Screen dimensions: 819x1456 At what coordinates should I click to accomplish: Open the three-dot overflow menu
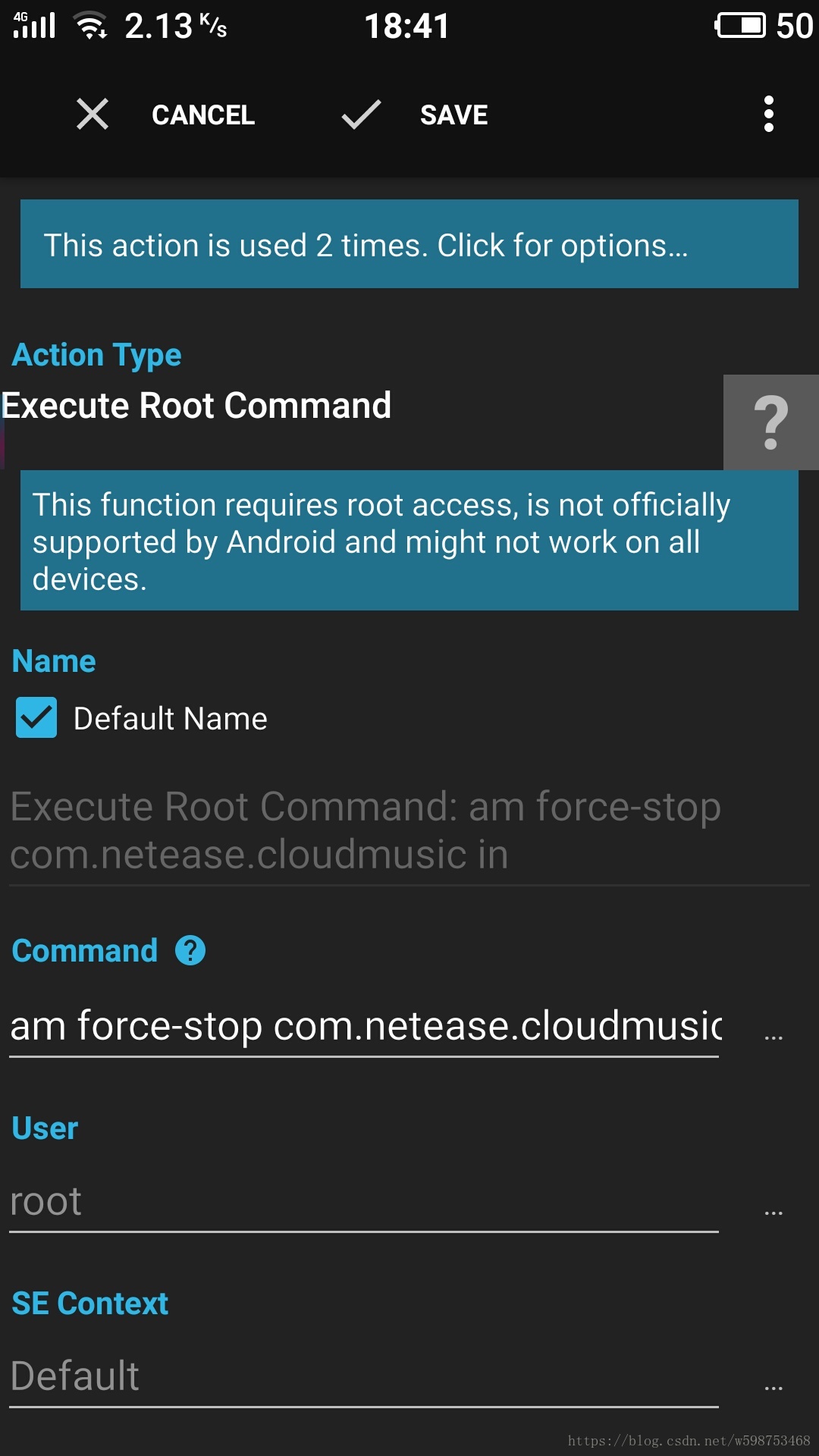coord(769,115)
